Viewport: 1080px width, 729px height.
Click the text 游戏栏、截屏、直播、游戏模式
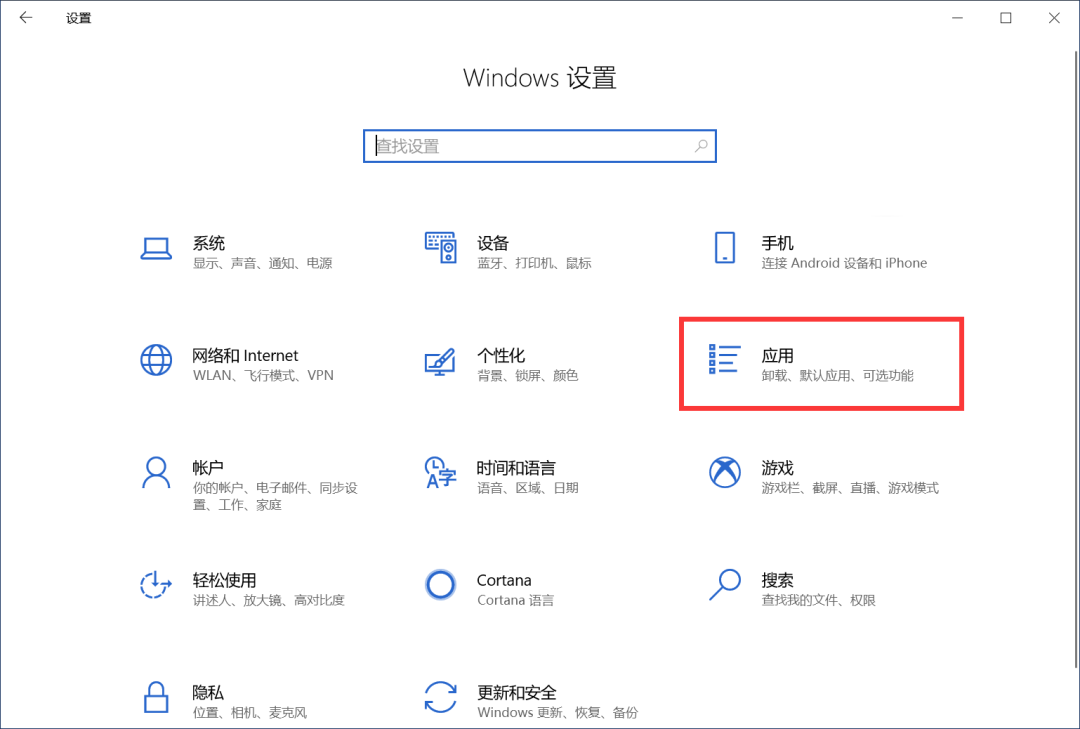tap(850, 488)
